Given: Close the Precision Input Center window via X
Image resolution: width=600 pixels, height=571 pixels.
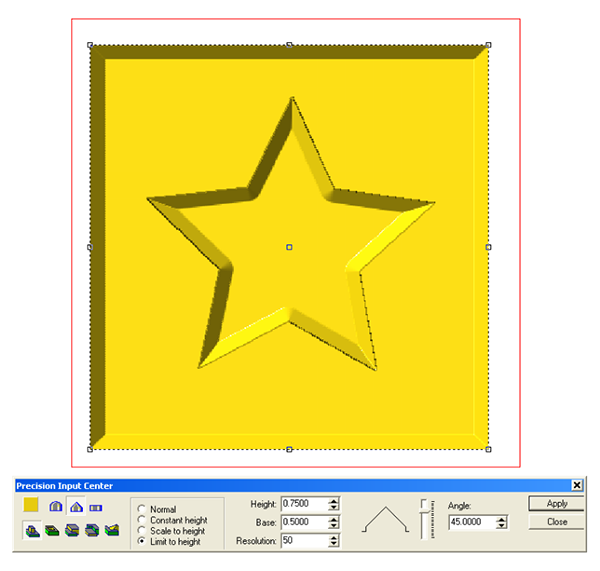Looking at the screenshot, I should pos(577,485).
